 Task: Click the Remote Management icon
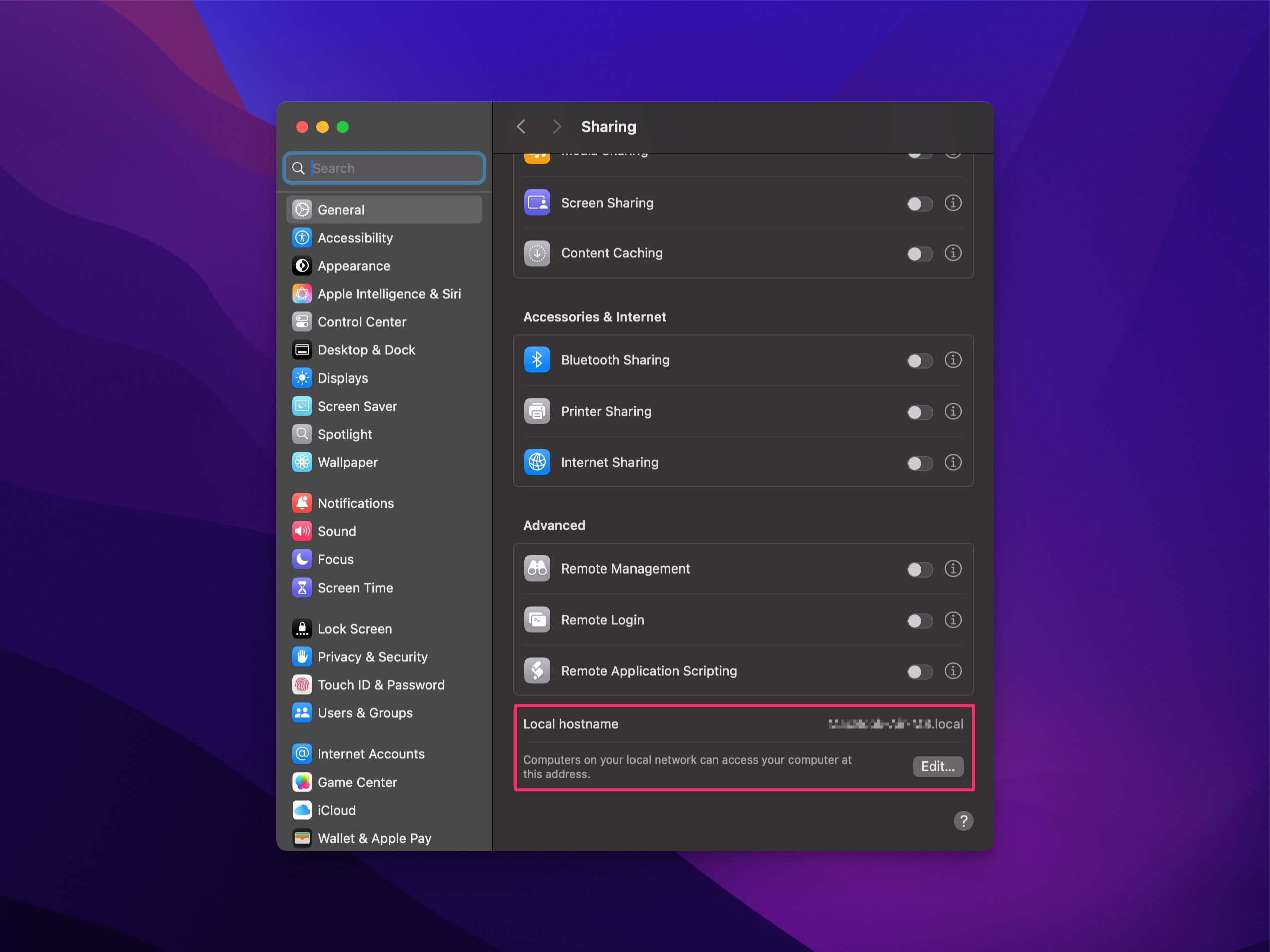point(537,568)
